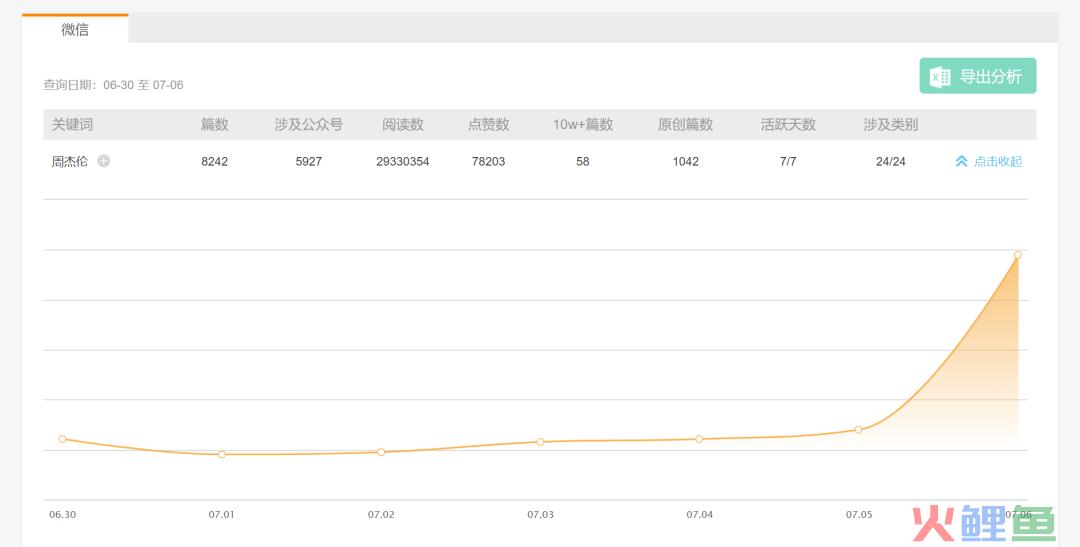Click the query date range 06-30 至 07-06
The height and width of the screenshot is (547, 1080).
[143, 85]
